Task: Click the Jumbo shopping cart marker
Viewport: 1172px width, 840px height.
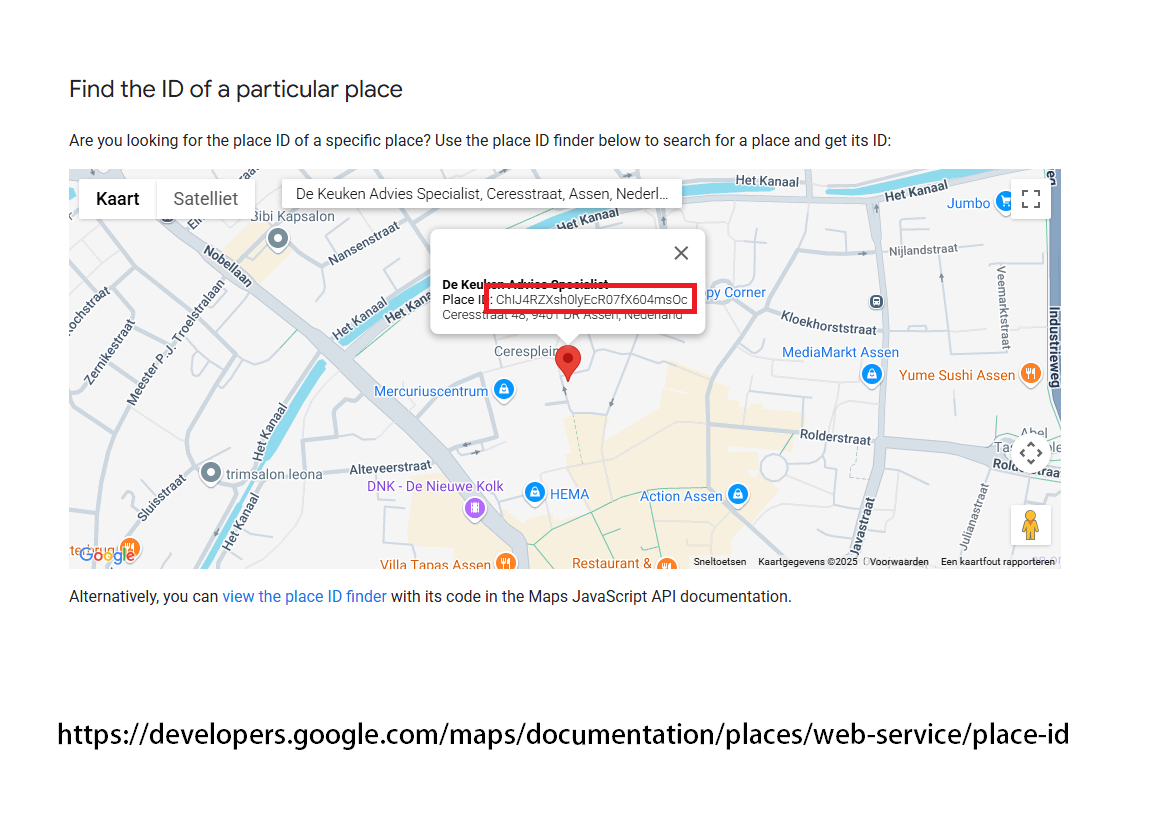Action: pyautogui.click(x=1005, y=202)
